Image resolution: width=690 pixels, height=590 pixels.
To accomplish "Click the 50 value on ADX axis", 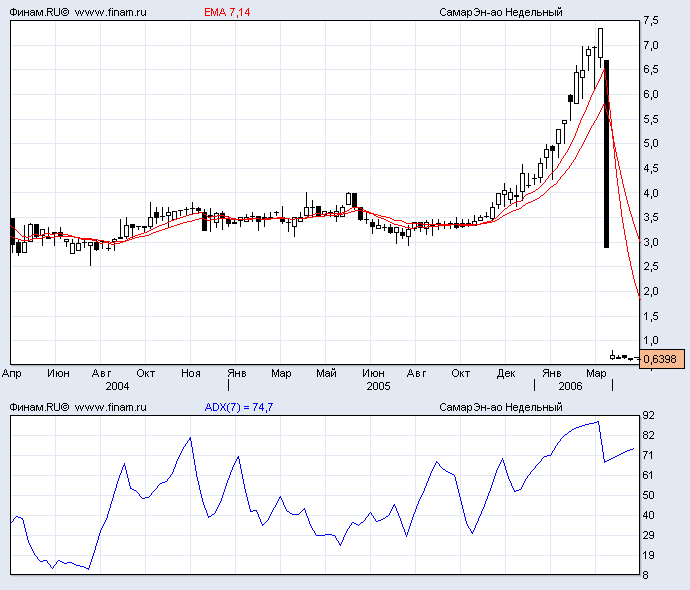I will point(648,495).
